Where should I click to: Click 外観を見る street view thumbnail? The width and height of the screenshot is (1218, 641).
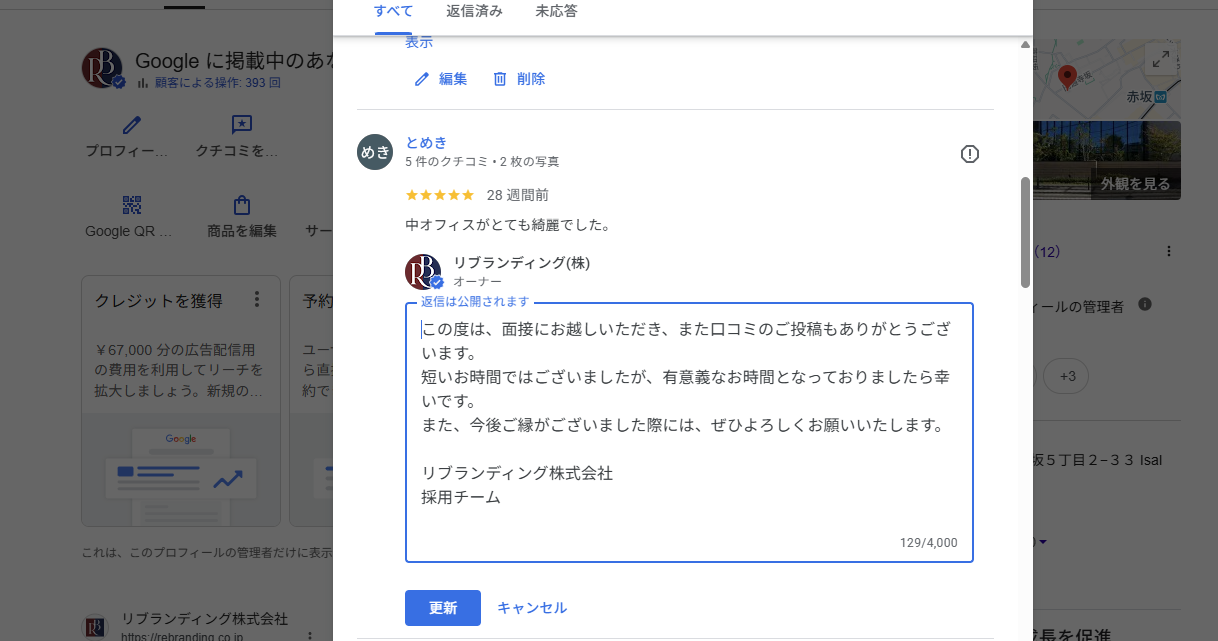[1107, 161]
